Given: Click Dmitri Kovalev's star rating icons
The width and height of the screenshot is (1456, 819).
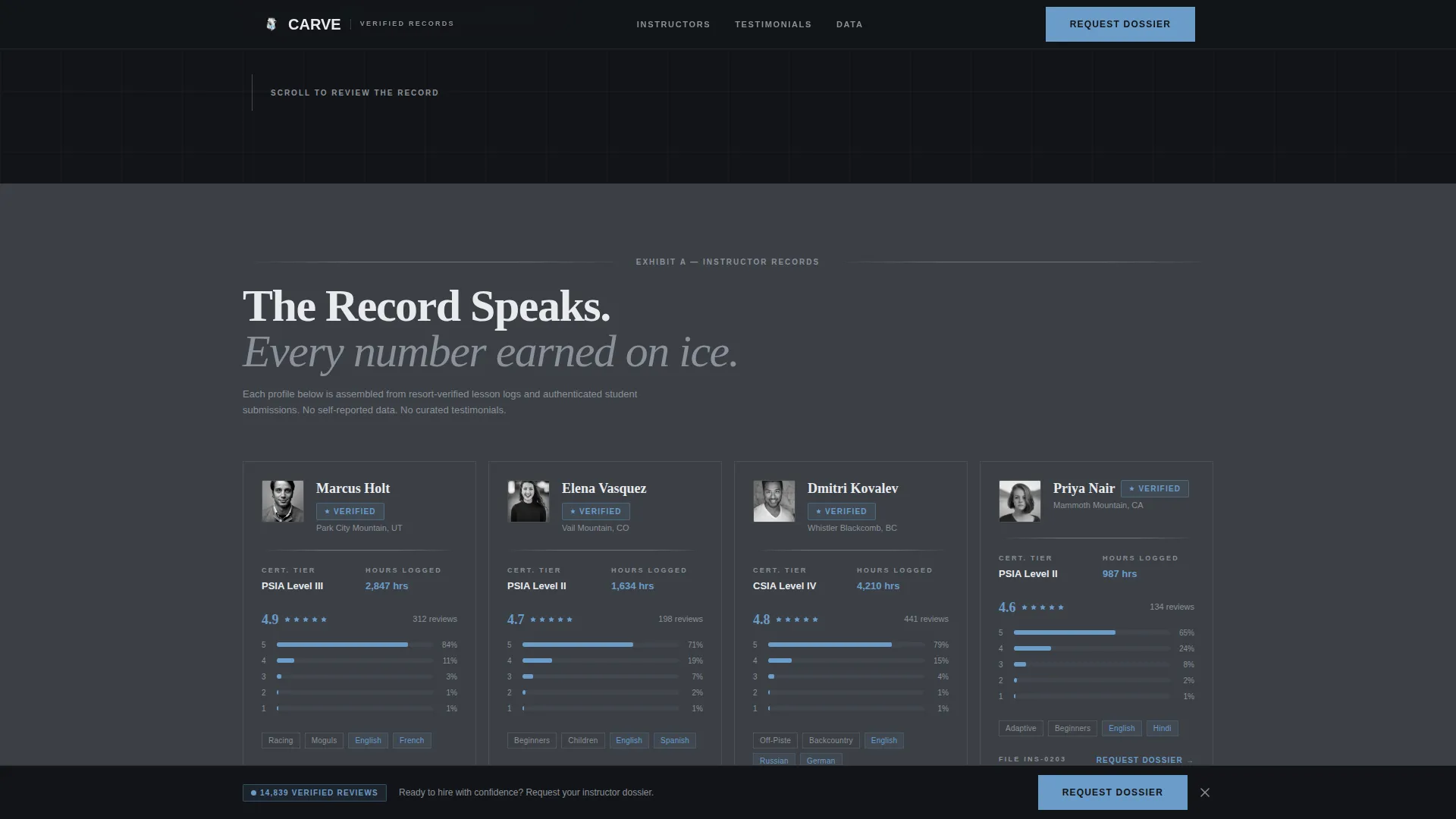Looking at the screenshot, I should (797, 620).
